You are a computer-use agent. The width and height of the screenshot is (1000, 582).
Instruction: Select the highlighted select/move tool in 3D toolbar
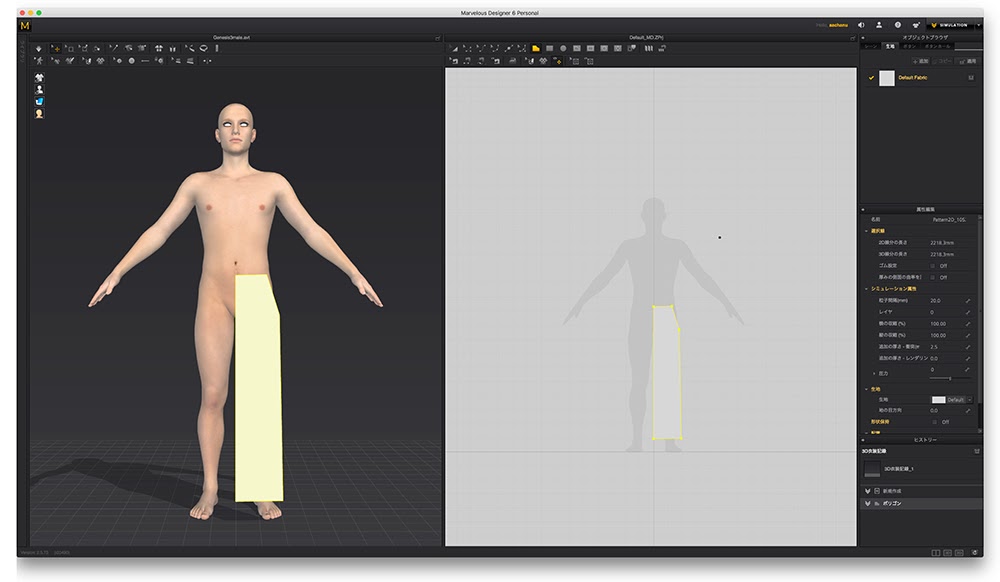[x=55, y=48]
